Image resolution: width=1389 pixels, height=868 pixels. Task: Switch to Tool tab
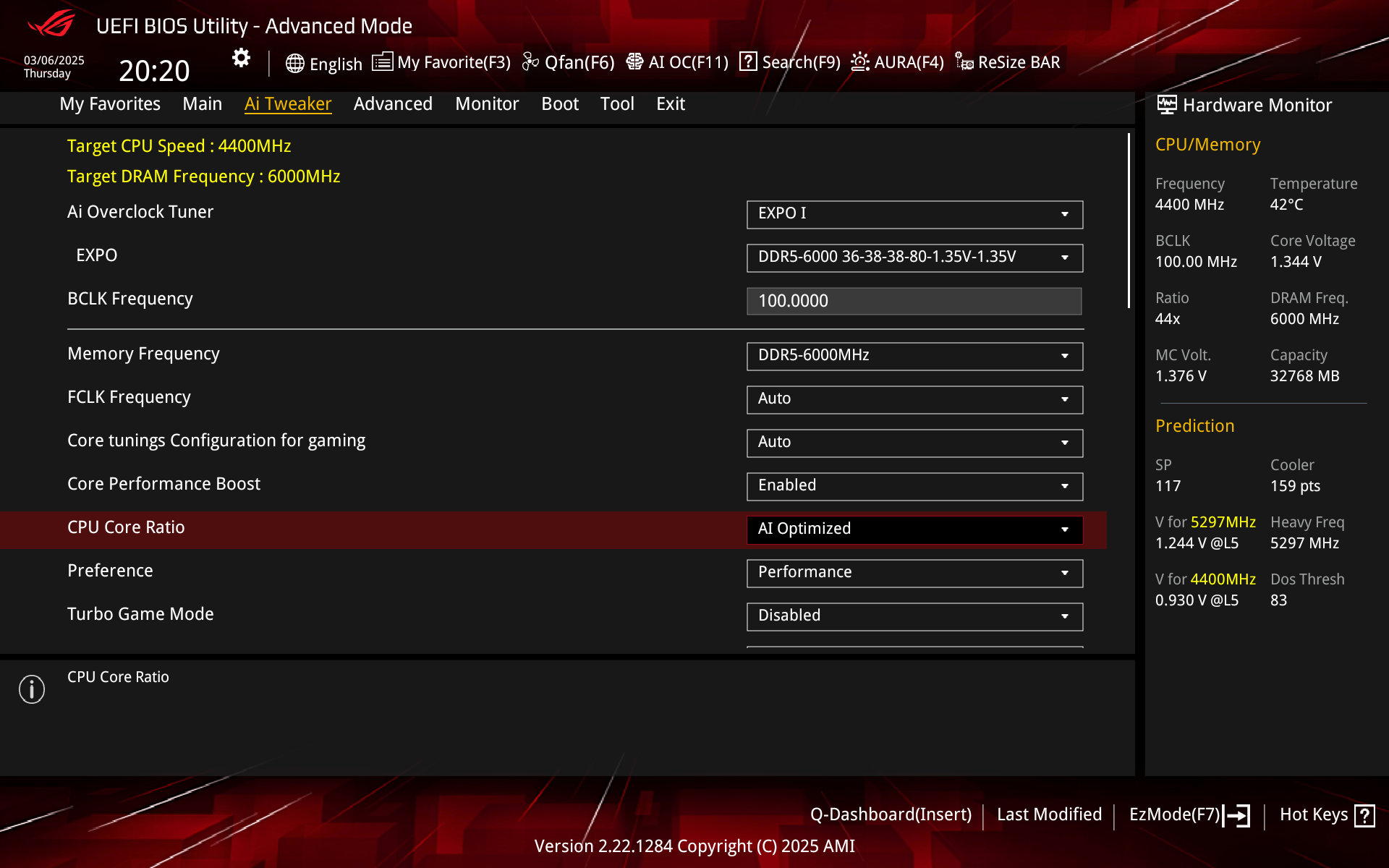617,104
